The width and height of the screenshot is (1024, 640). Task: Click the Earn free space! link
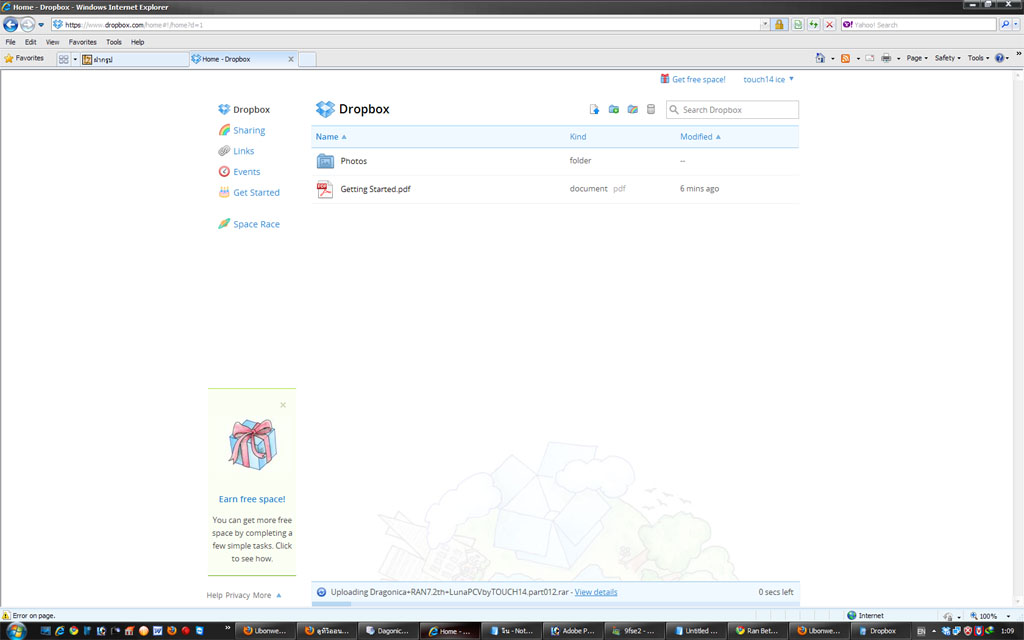click(x=252, y=499)
